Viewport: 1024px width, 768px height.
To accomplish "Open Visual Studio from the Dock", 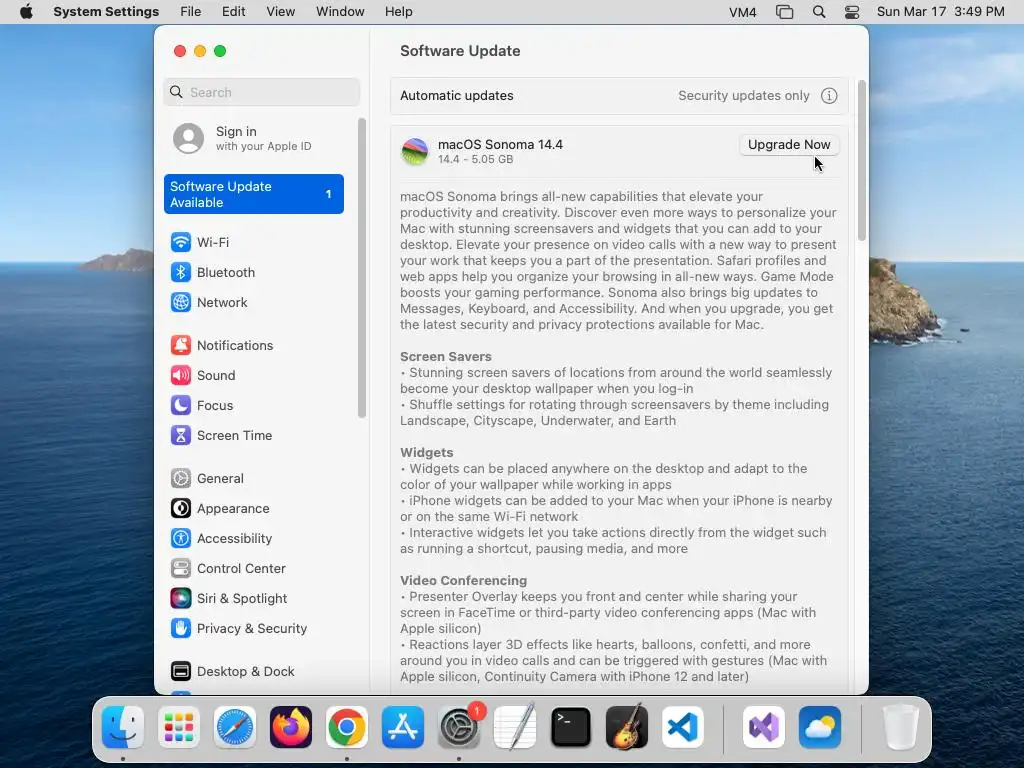I will coord(763,727).
